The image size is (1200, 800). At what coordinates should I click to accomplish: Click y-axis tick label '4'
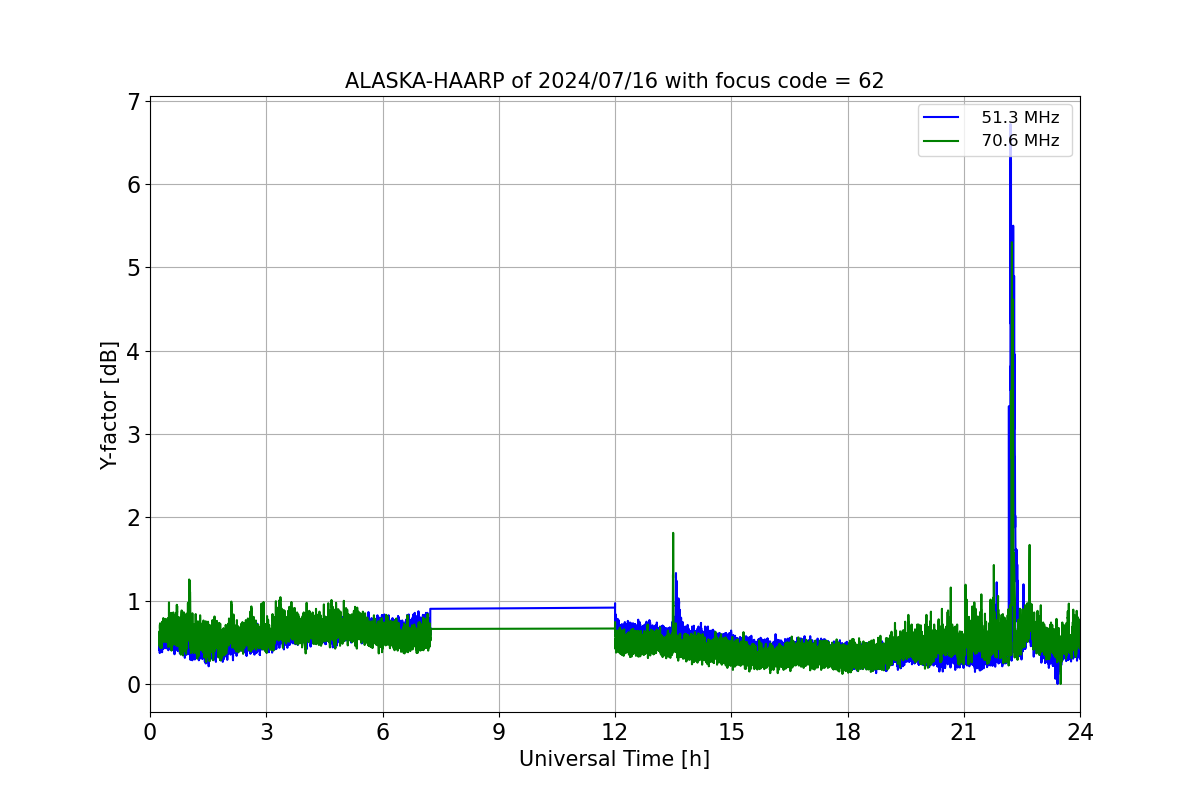[x=134, y=351]
